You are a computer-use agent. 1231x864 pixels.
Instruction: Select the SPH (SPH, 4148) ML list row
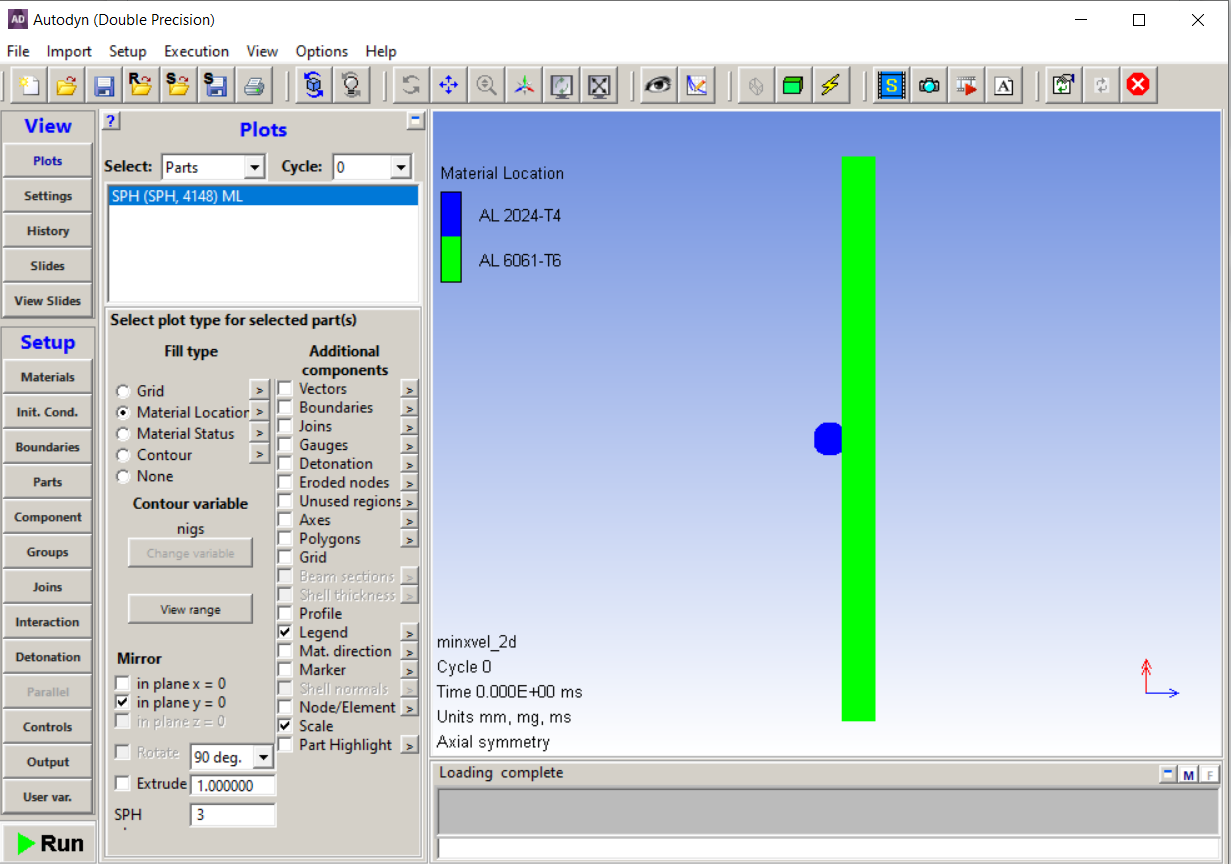pyautogui.click(x=263, y=197)
